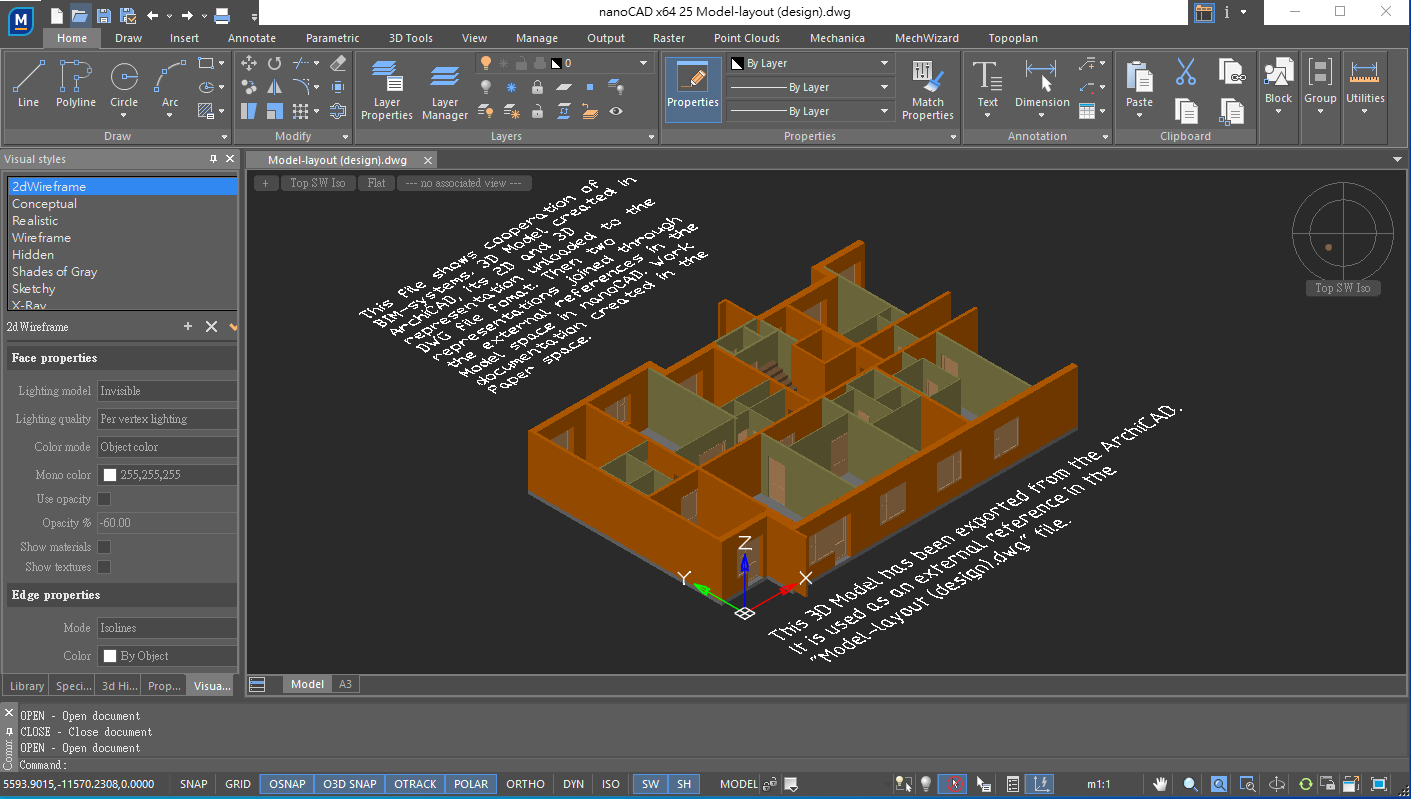
Task: Click the Paste clipboard icon
Action: pos(1139,84)
